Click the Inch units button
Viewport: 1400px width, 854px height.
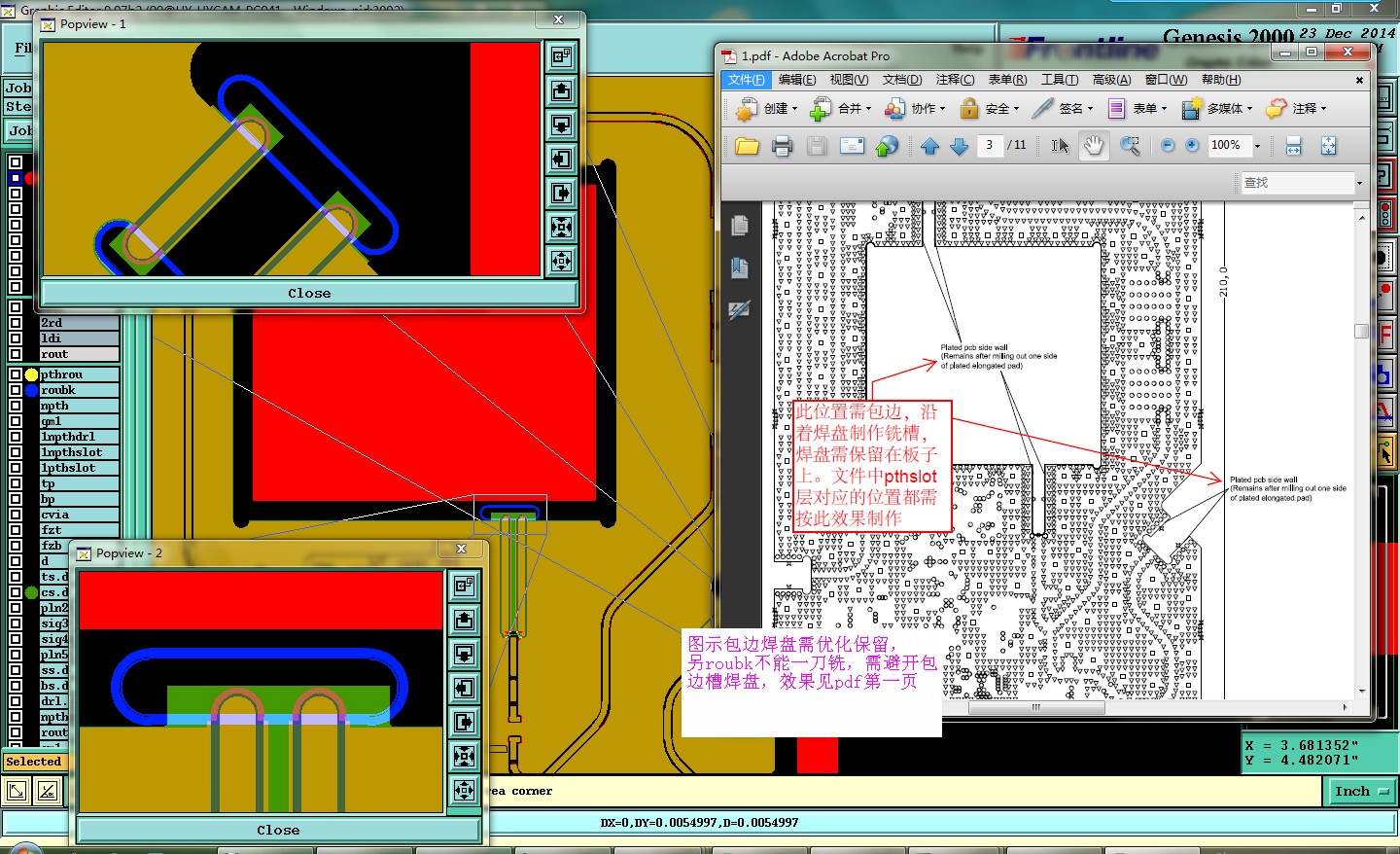coord(1361,792)
